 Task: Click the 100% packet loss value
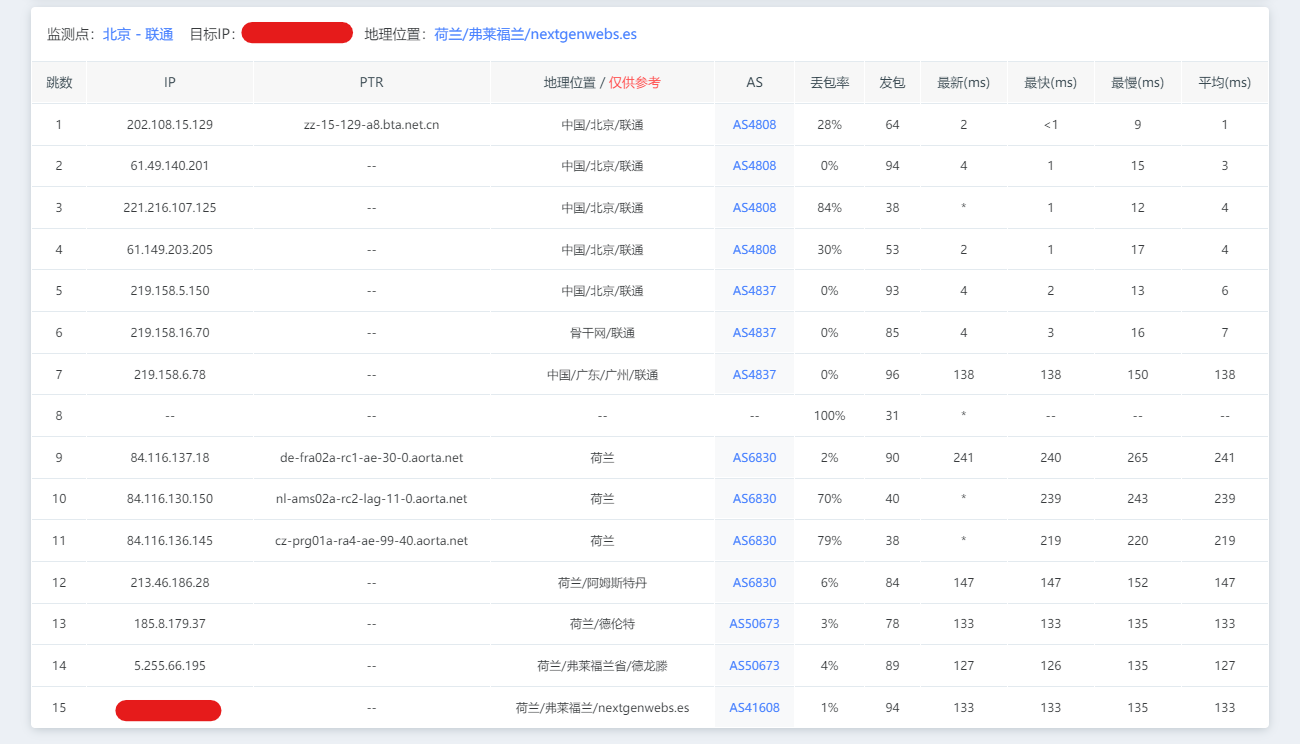pos(829,416)
